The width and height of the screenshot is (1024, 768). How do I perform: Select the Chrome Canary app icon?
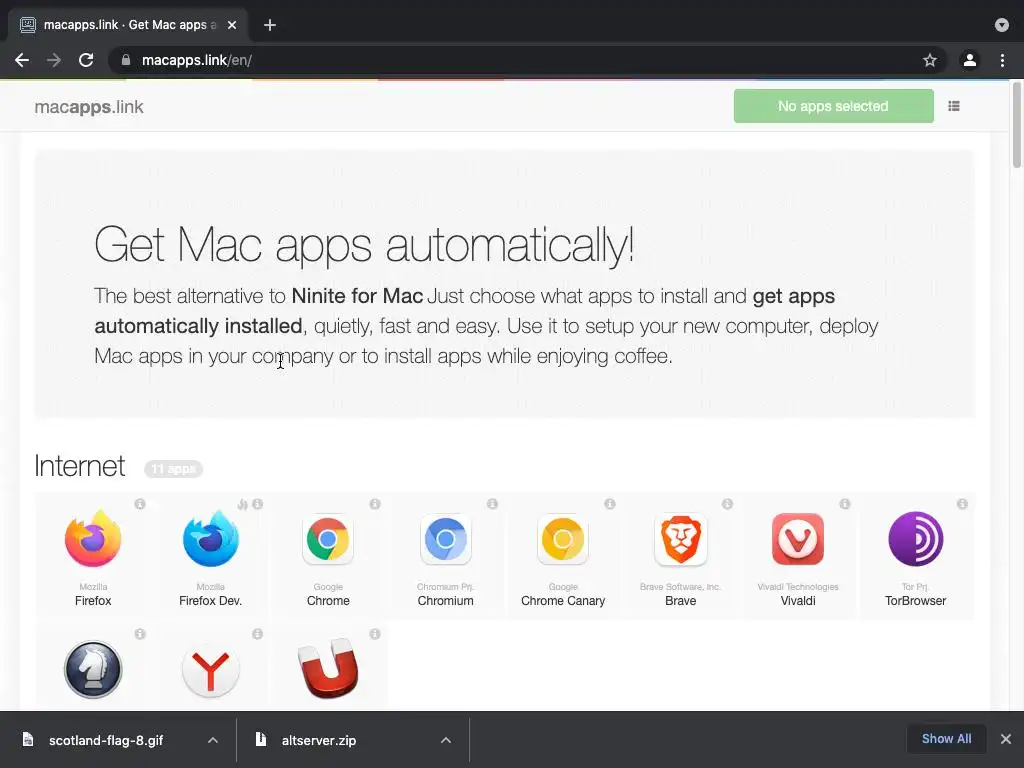coord(563,539)
